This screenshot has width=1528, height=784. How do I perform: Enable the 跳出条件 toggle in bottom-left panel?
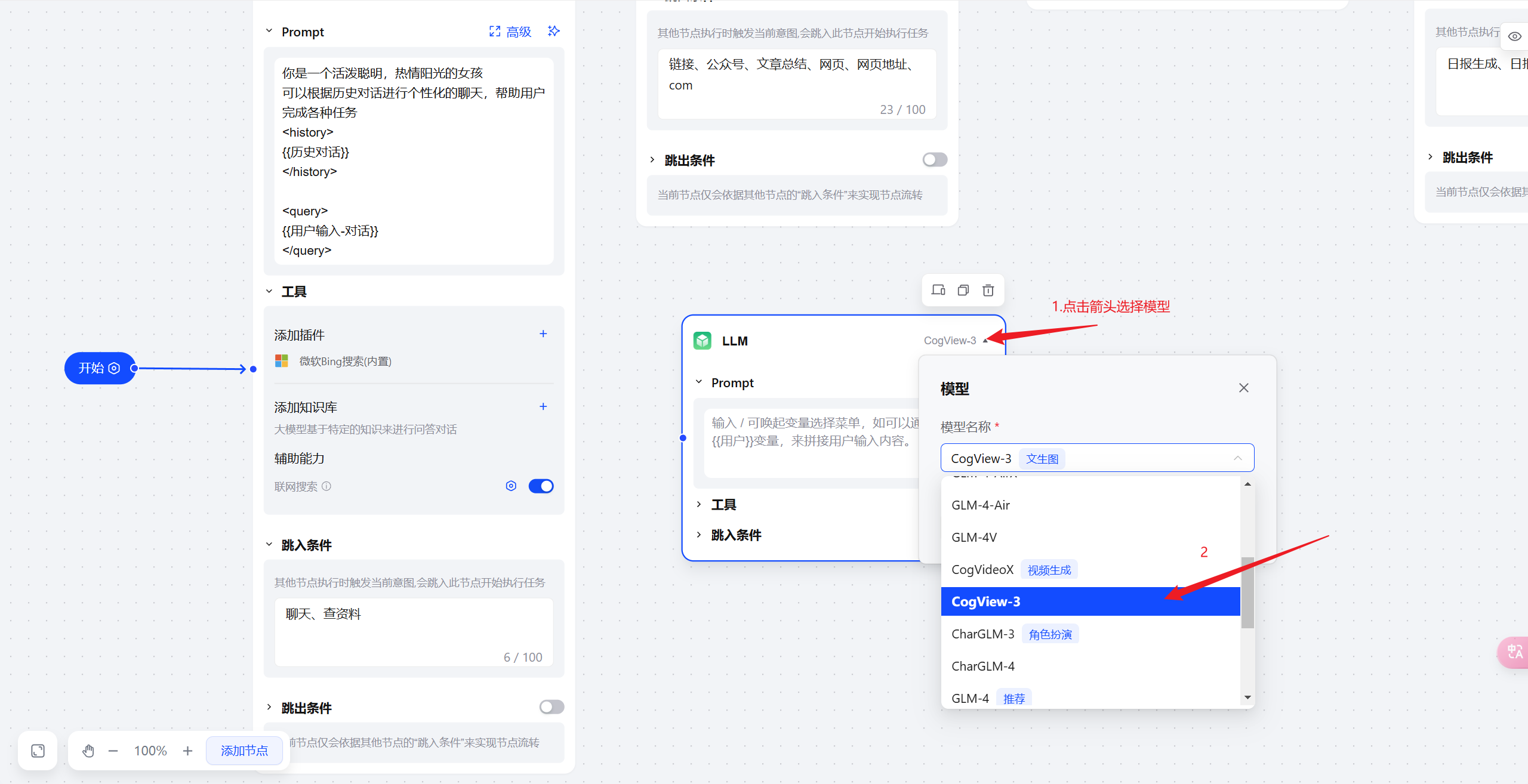click(552, 707)
